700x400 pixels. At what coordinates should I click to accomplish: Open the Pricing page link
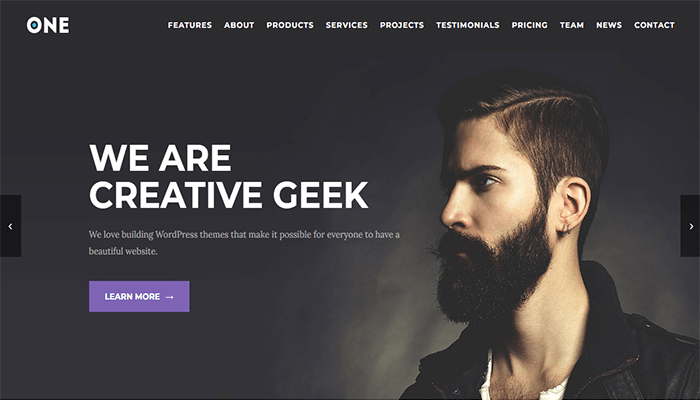(529, 25)
